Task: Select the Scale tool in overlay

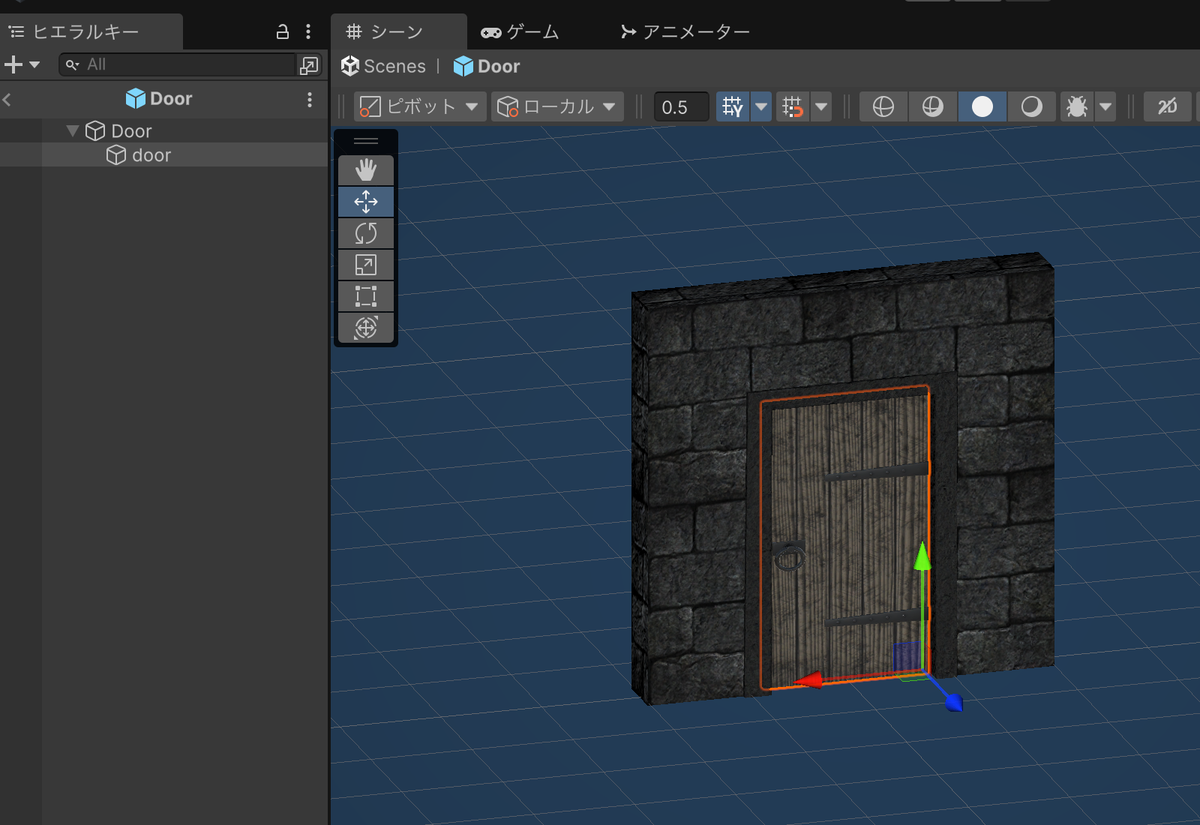Action: (366, 265)
